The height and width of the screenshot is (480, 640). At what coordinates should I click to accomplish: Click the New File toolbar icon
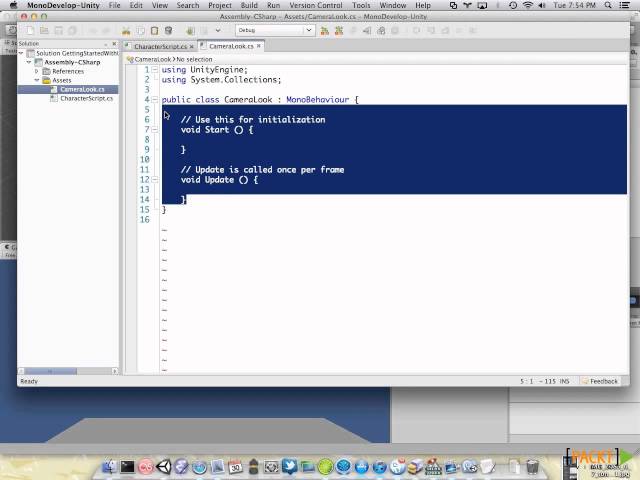(x=30, y=31)
